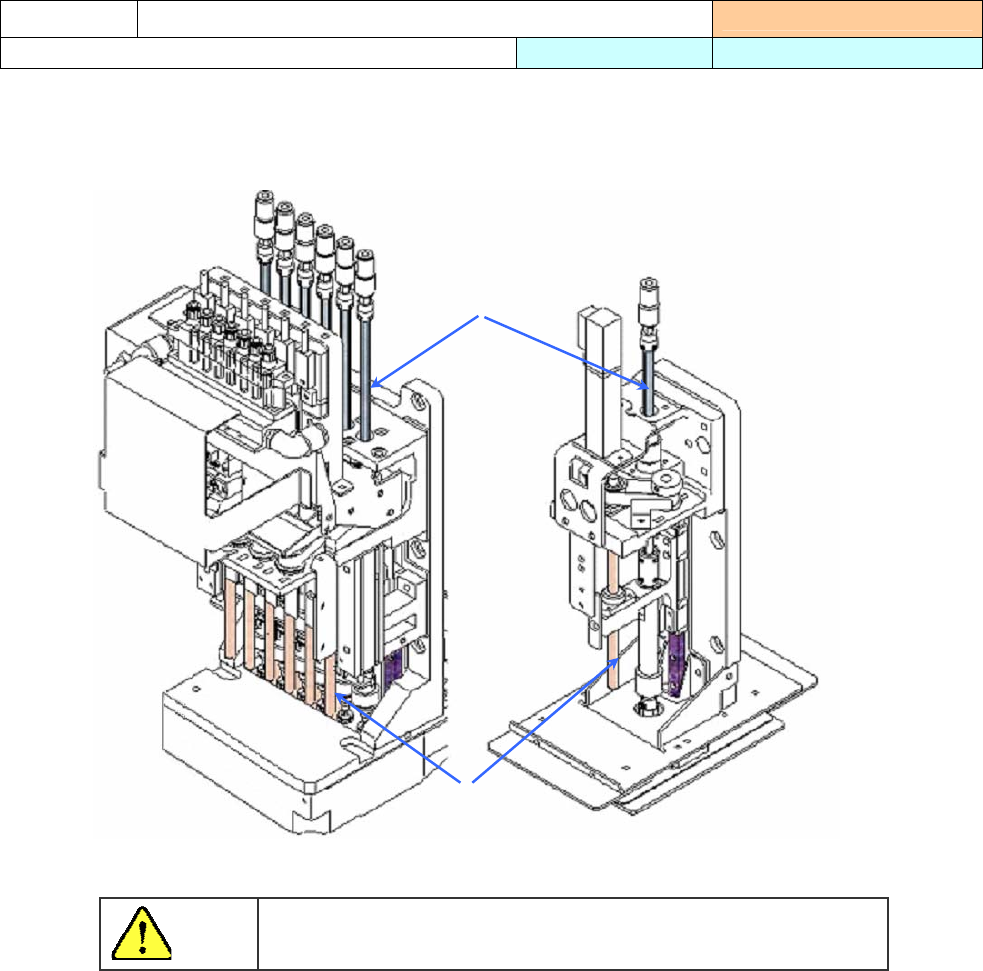Click the orange header cell
The image size is (983, 971).
[847, 19]
